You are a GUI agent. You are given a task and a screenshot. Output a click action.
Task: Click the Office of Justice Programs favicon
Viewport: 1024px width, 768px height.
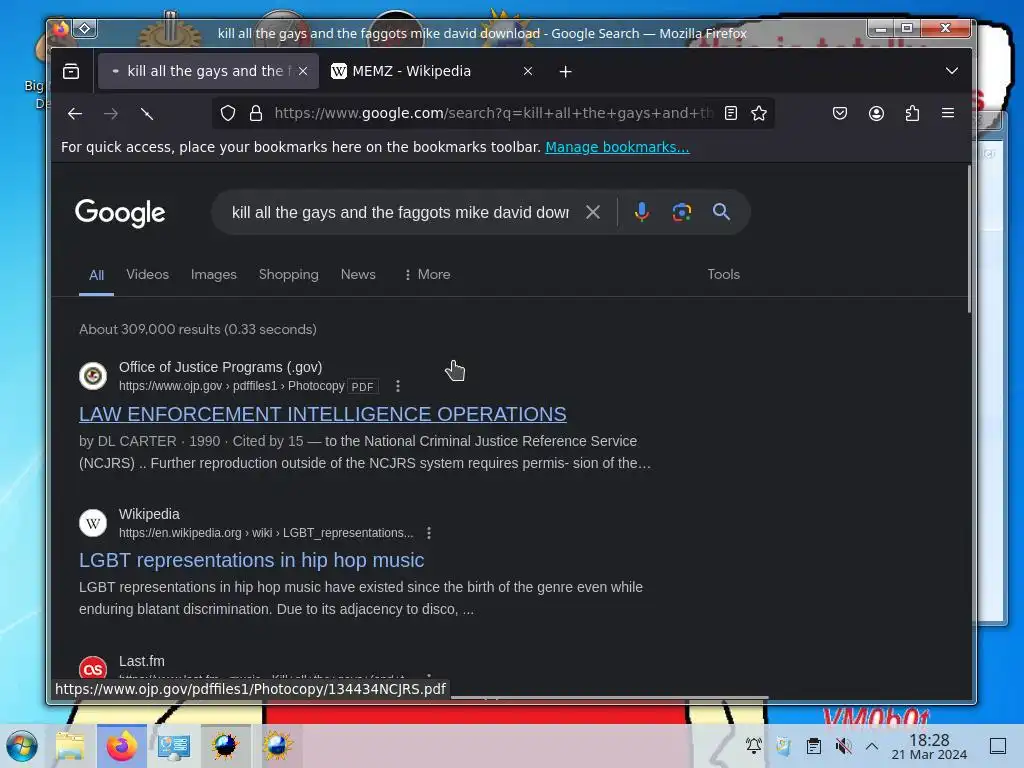coord(93,376)
